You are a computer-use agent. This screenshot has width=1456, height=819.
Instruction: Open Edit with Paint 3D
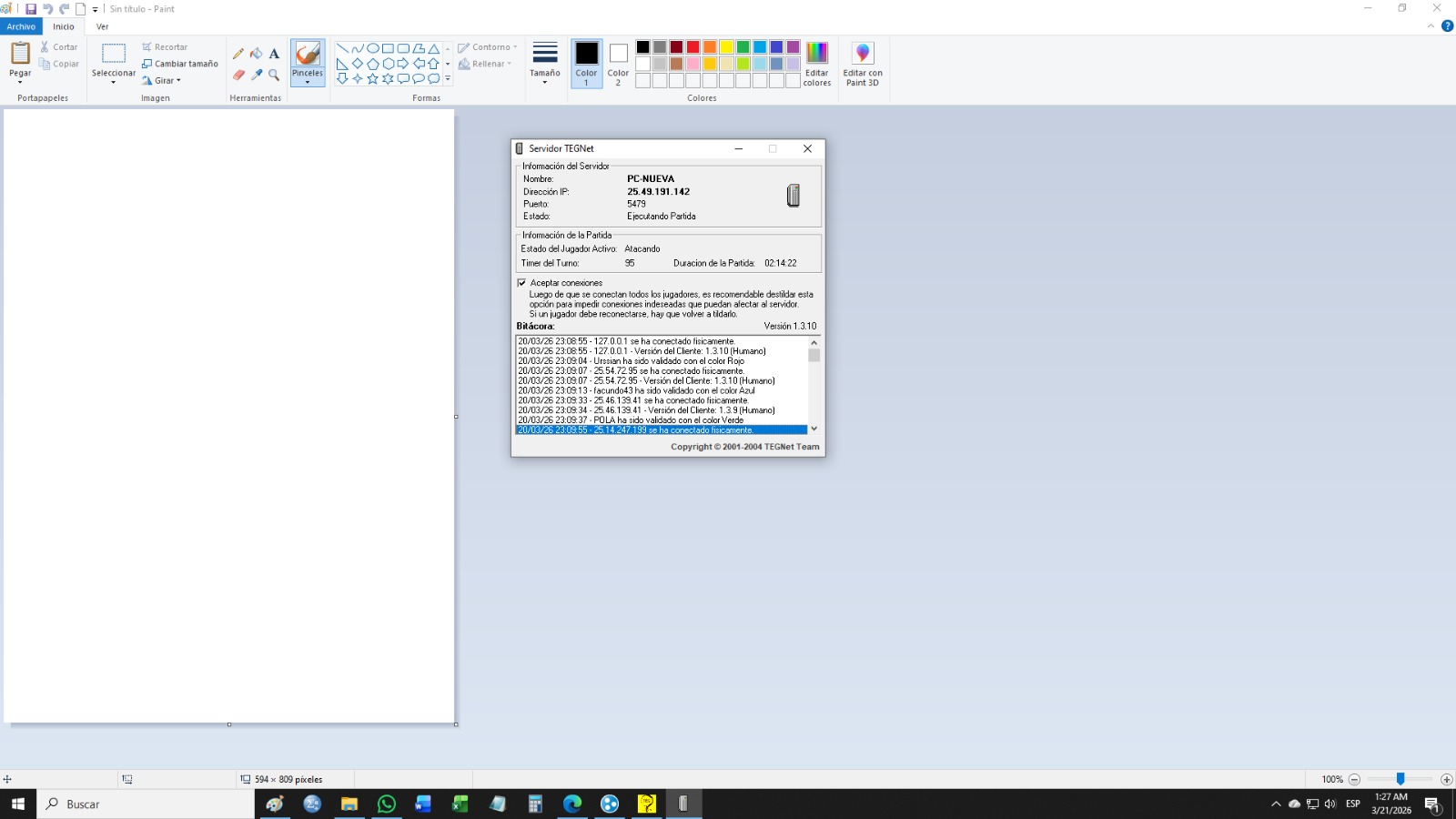pos(862,63)
